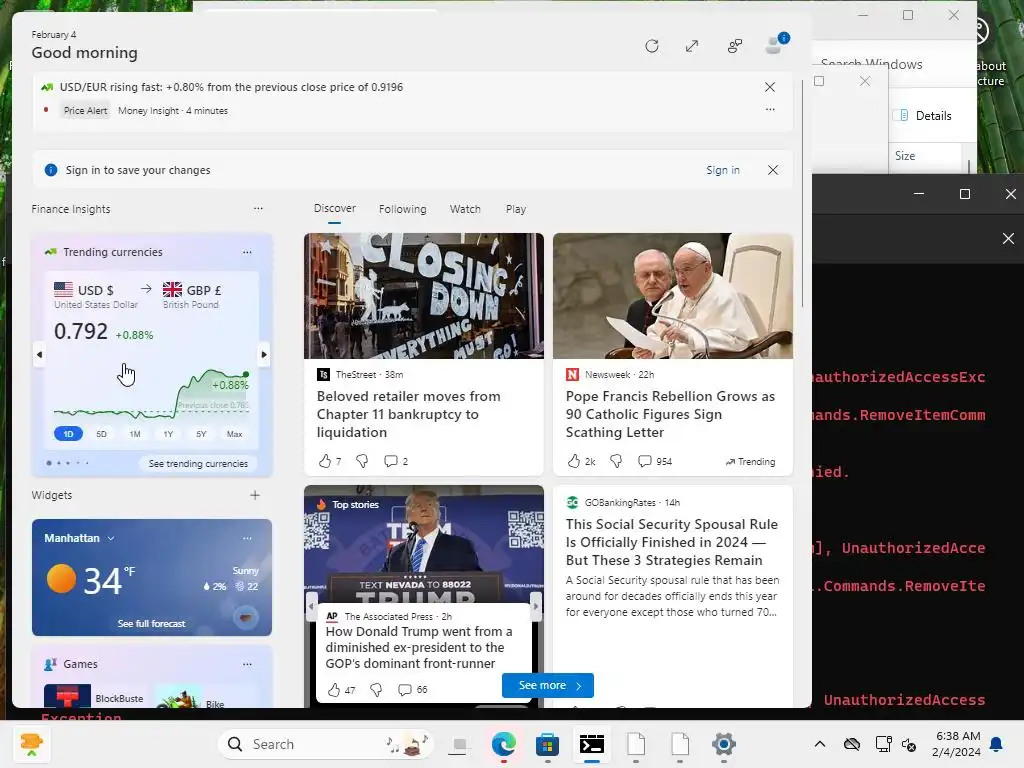This screenshot has height=768, width=1024.
Task: Open Pope Francis Rebellion article headline
Action: coord(670,414)
